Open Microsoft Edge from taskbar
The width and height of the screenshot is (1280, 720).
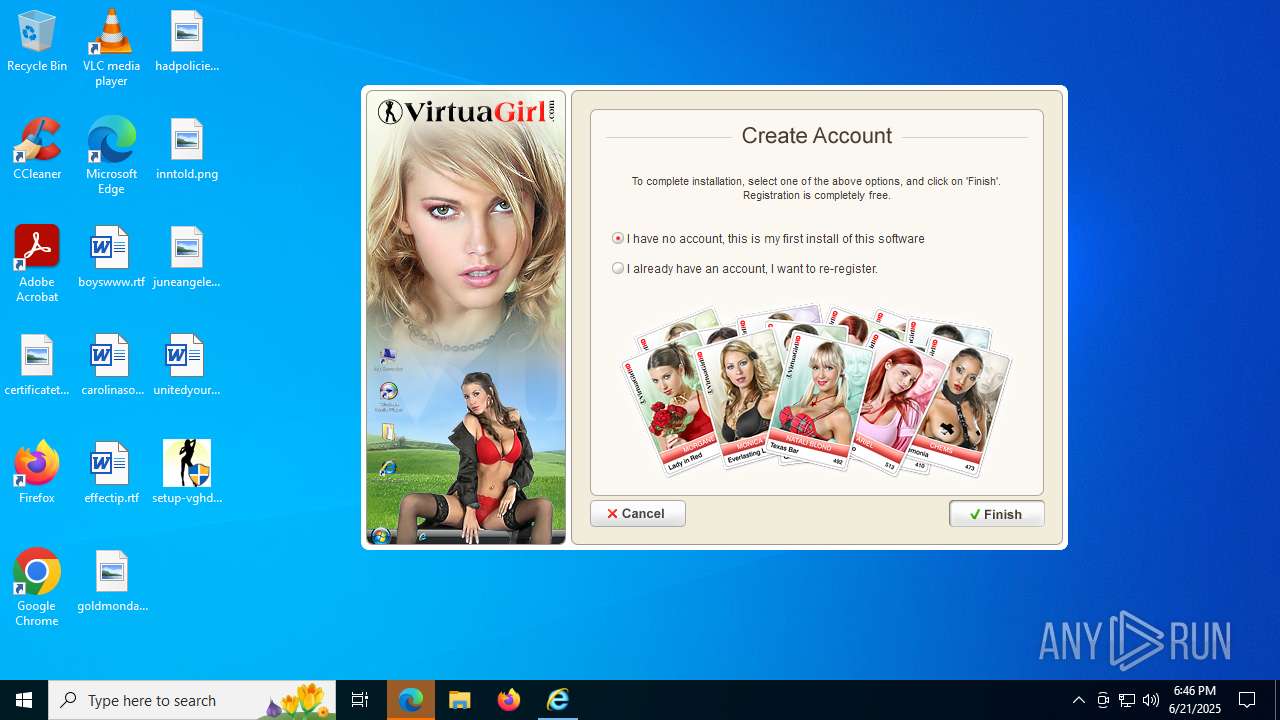tap(411, 700)
